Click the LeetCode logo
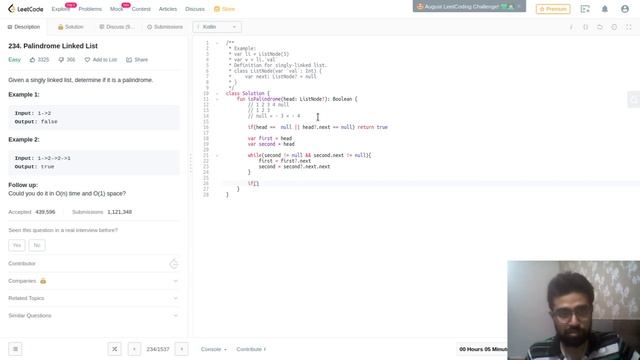The height and width of the screenshot is (360, 640). pos(26,9)
